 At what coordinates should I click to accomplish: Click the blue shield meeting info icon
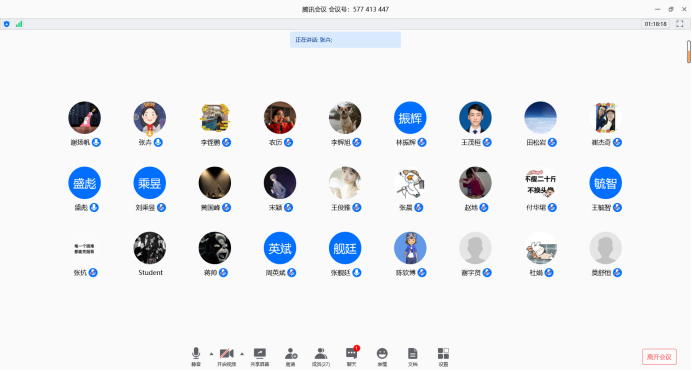click(x=7, y=24)
